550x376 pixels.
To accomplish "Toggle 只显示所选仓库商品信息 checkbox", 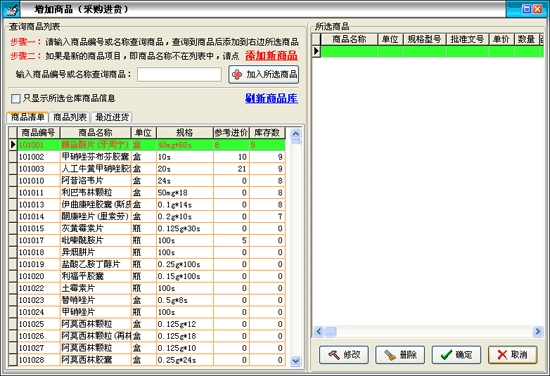I will pyautogui.click(x=15, y=99).
